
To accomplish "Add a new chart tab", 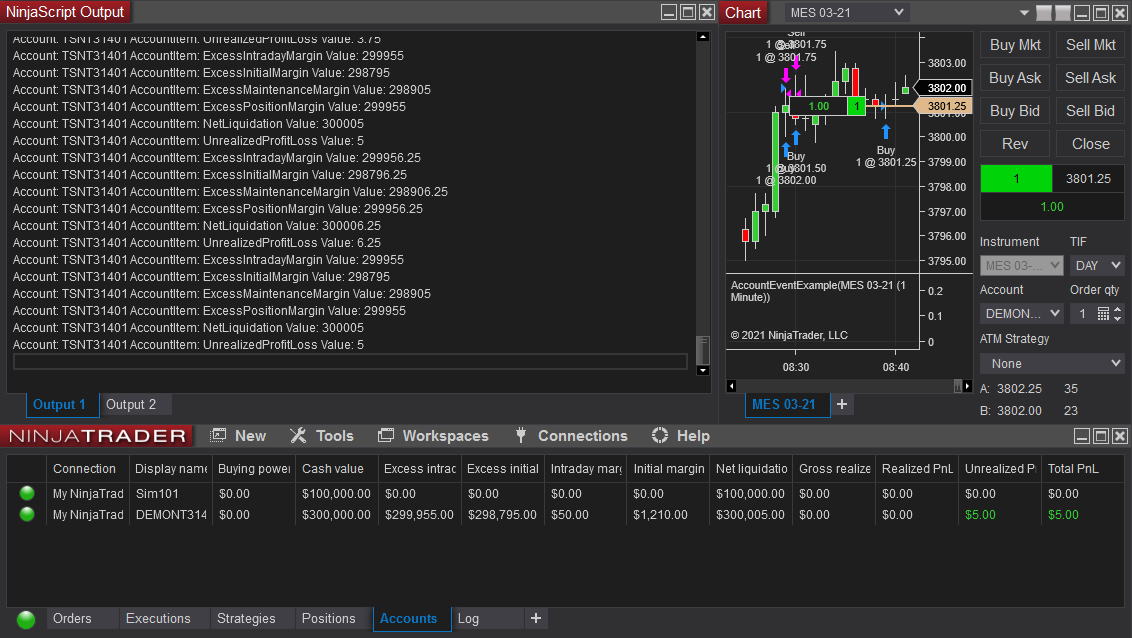I will (842, 404).
